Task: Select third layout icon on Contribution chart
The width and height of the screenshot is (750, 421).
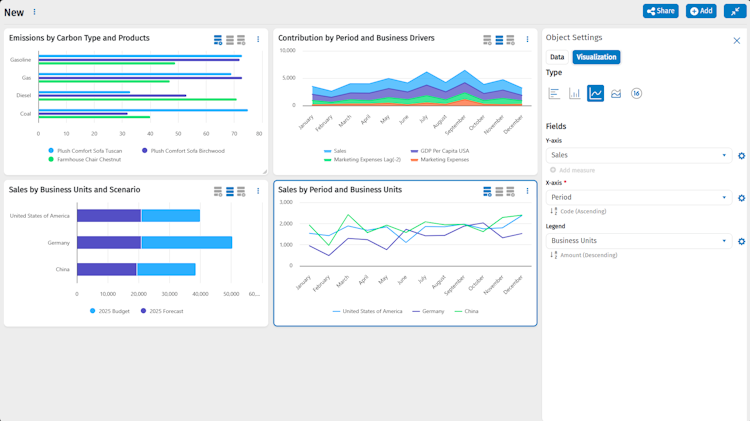Action: [510, 40]
